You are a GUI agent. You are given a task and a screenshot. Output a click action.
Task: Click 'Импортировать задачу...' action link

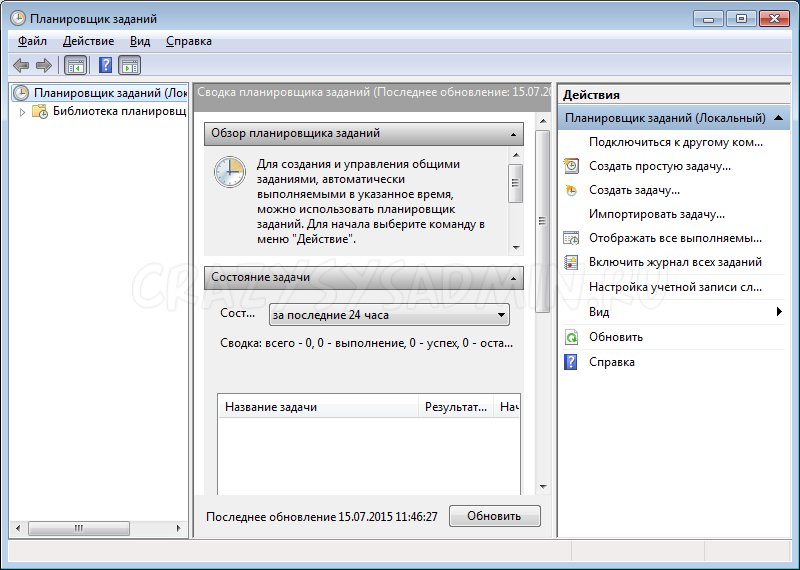(656, 214)
